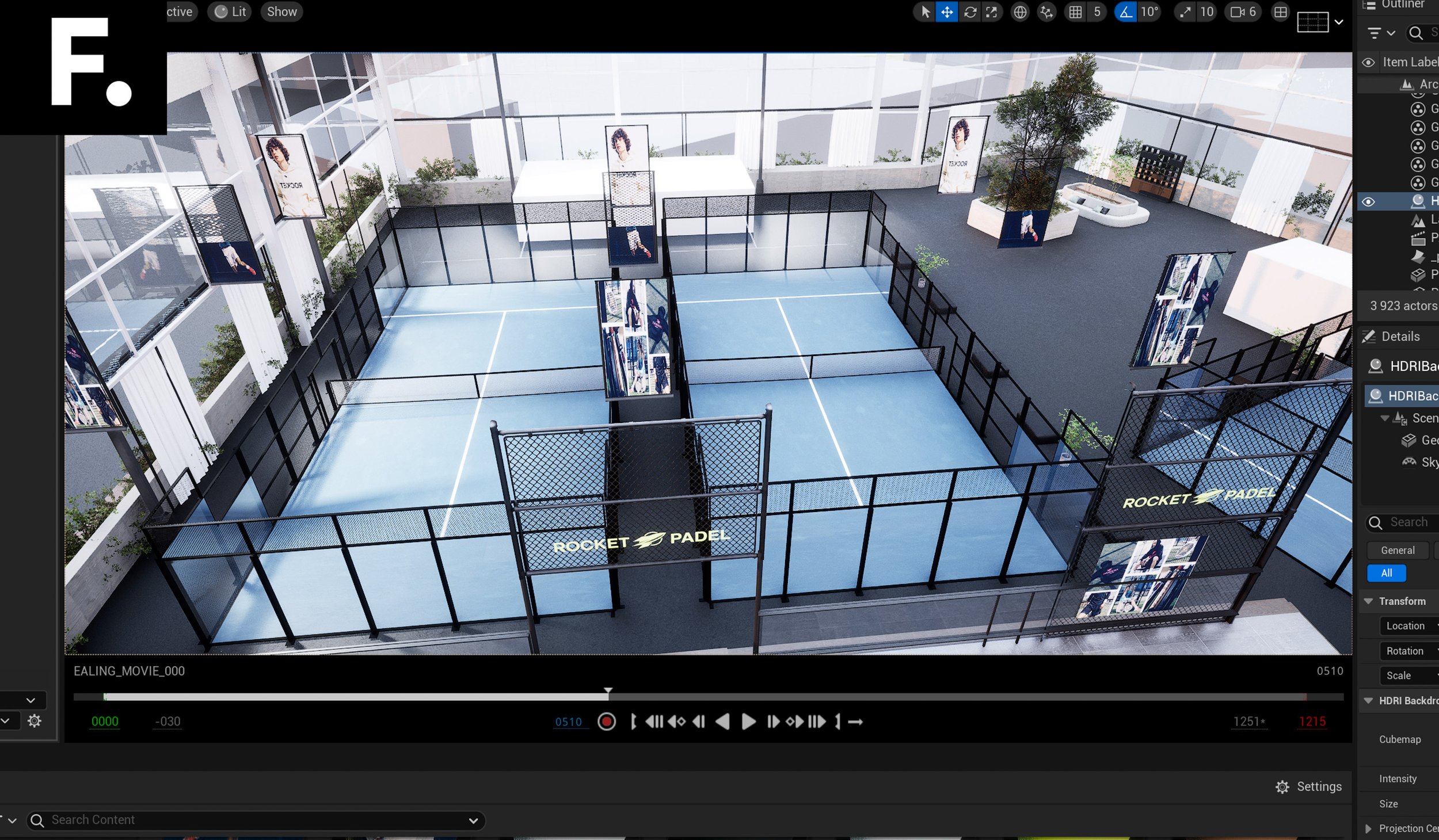This screenshot has width=1439, height=840.
Task: Select the Skylight component row
Action: [x=1420, y=462]
